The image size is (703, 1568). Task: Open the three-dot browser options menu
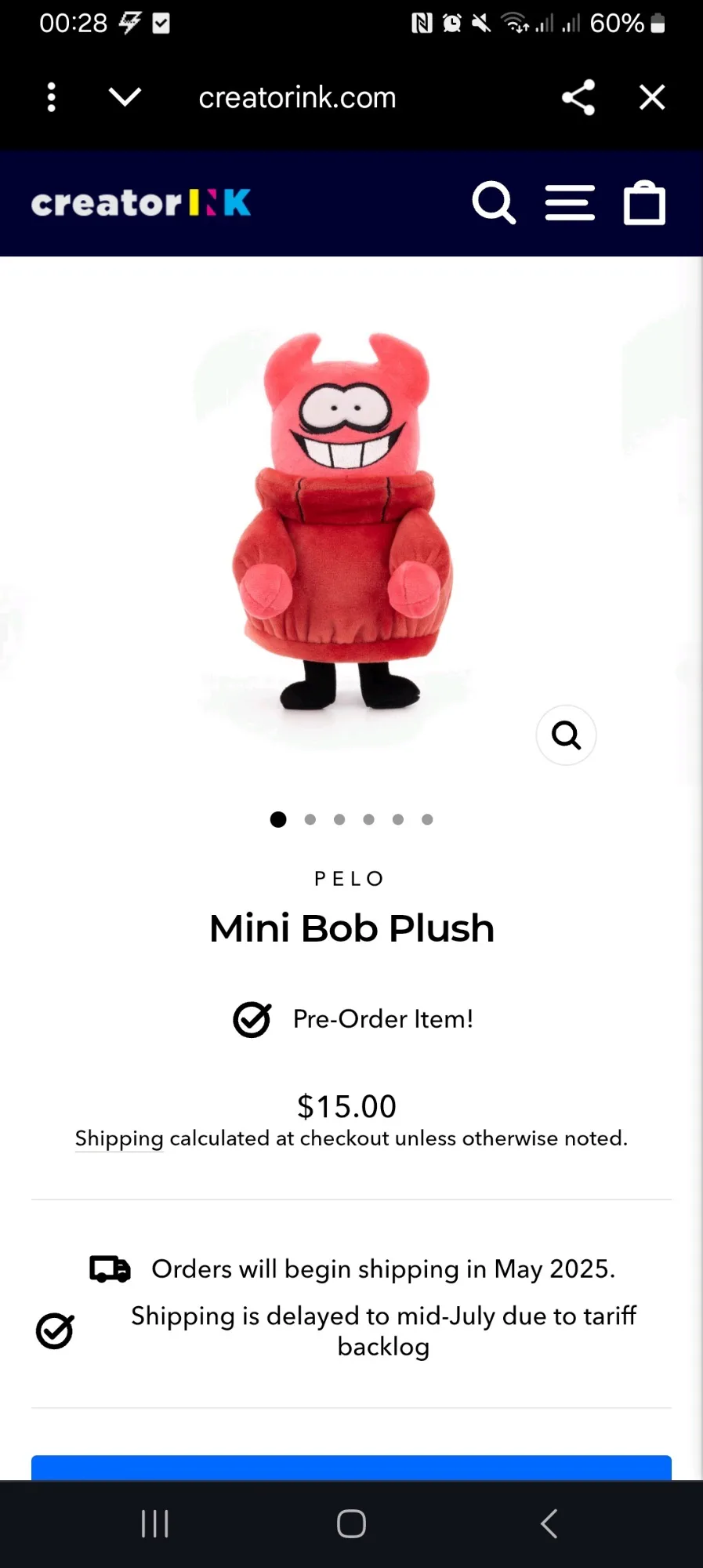pos(52,98)
